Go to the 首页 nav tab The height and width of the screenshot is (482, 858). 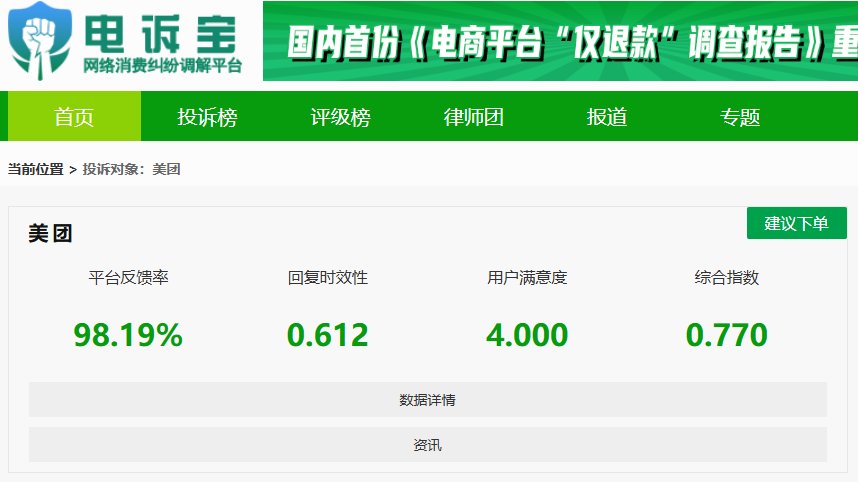74,117
